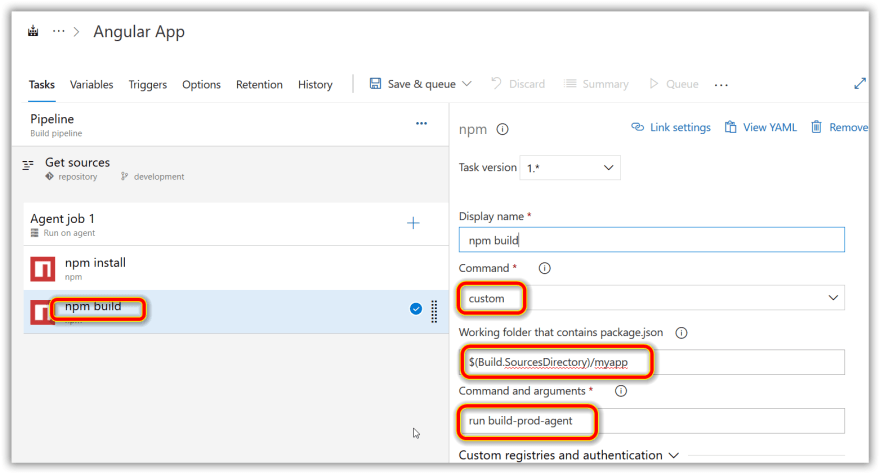The image size is (880, 474).
Task: Add a task to Agent job 1
Action: [x=413, y=223]
